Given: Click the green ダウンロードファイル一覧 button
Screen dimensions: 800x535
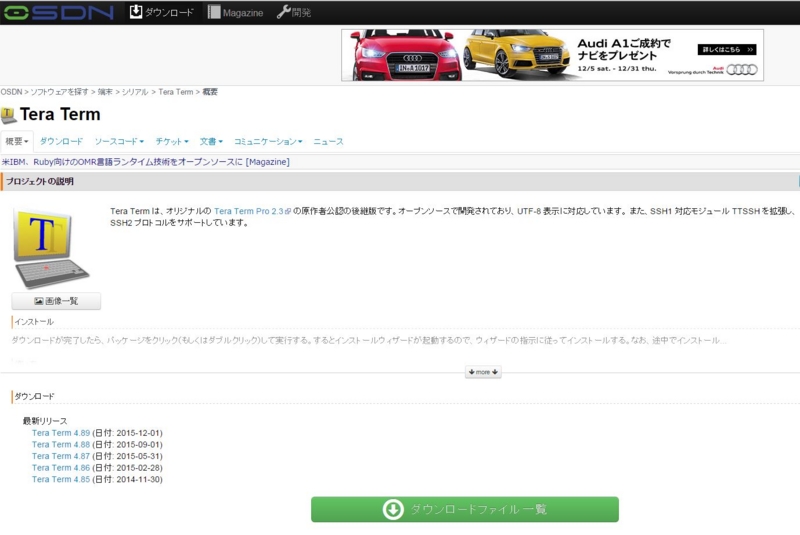Looking at the screenshot, I should pyautogui.click(x=465, y=509).
